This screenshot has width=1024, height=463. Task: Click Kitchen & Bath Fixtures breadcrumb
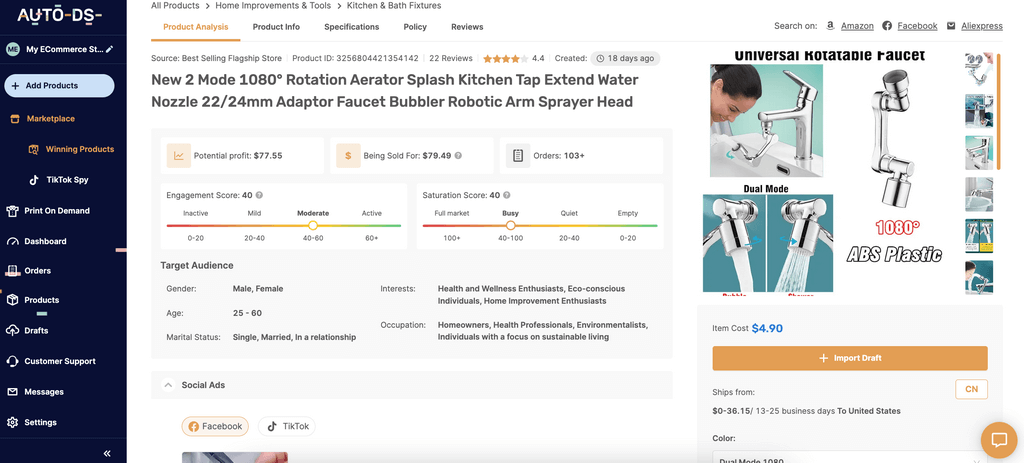coord(394,6)
